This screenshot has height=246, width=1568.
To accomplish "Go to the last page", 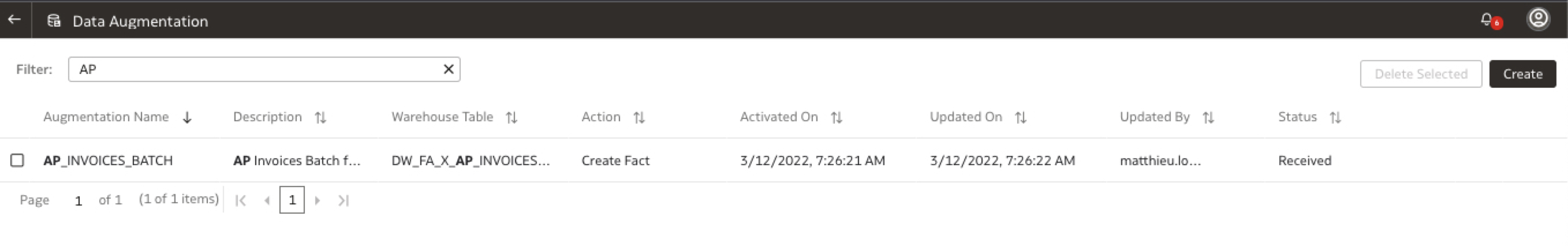I will (344, 200).
